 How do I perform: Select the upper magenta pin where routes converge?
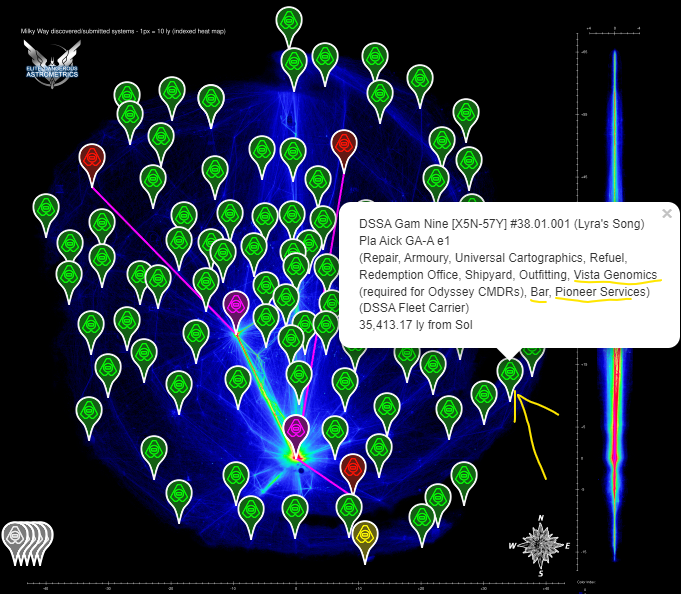pos(236,312)
